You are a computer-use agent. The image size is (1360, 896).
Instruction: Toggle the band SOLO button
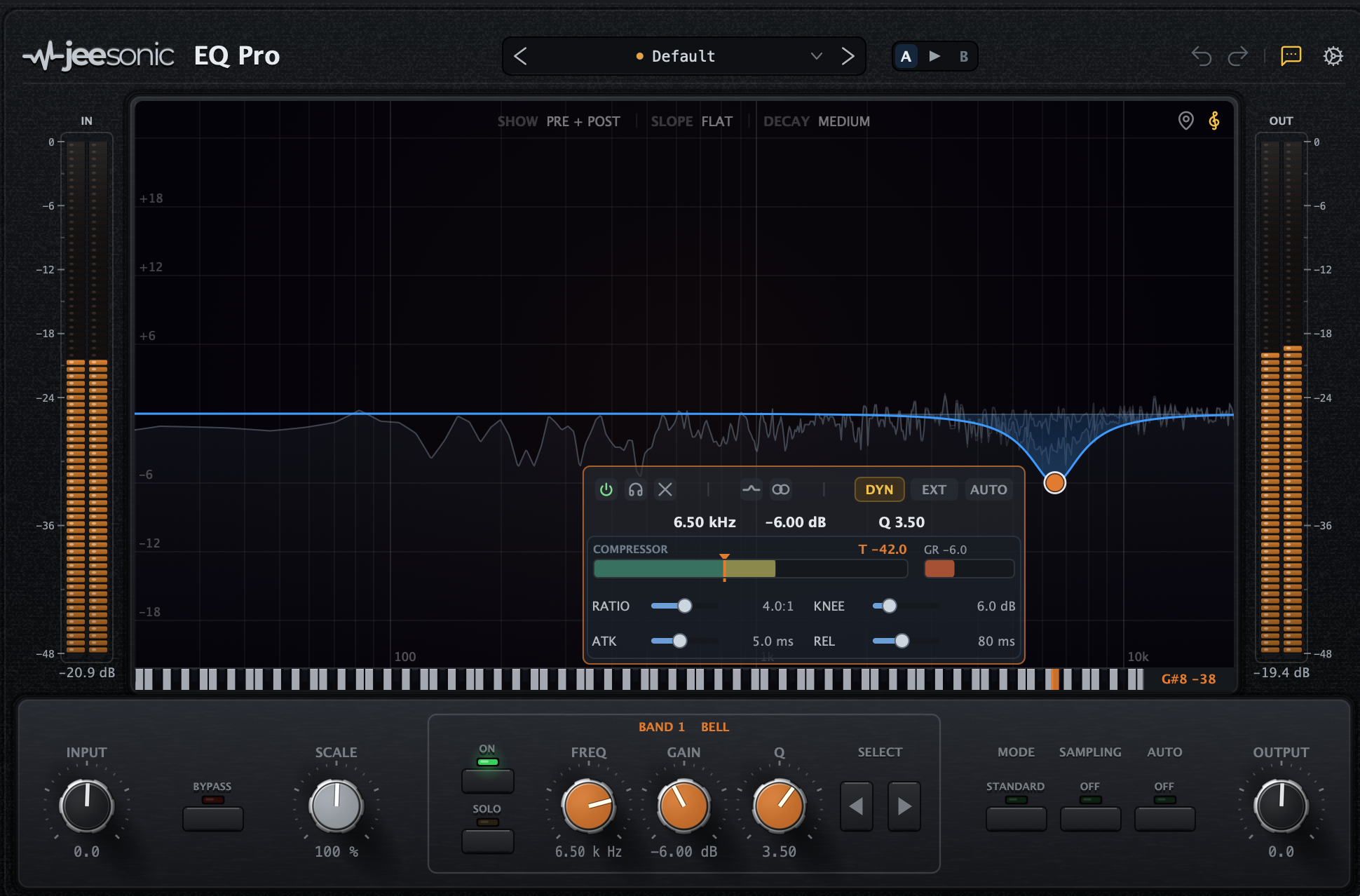tap(487, 841)
